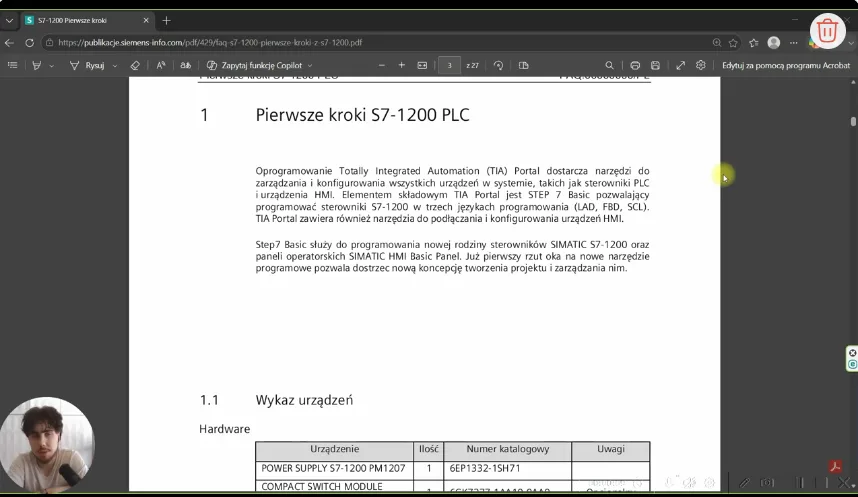Click the camera screenshot icon bottom right
Screen dimensions: 858x497
click(x=767, y=482)
